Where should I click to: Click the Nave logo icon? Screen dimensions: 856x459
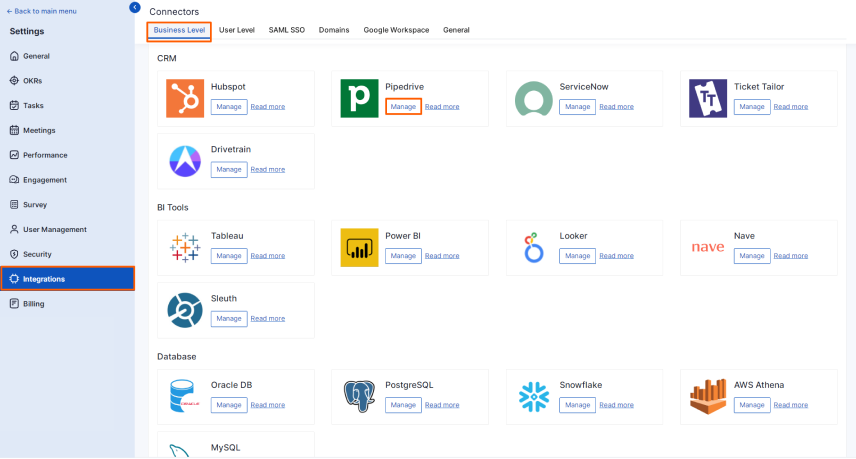708,247
